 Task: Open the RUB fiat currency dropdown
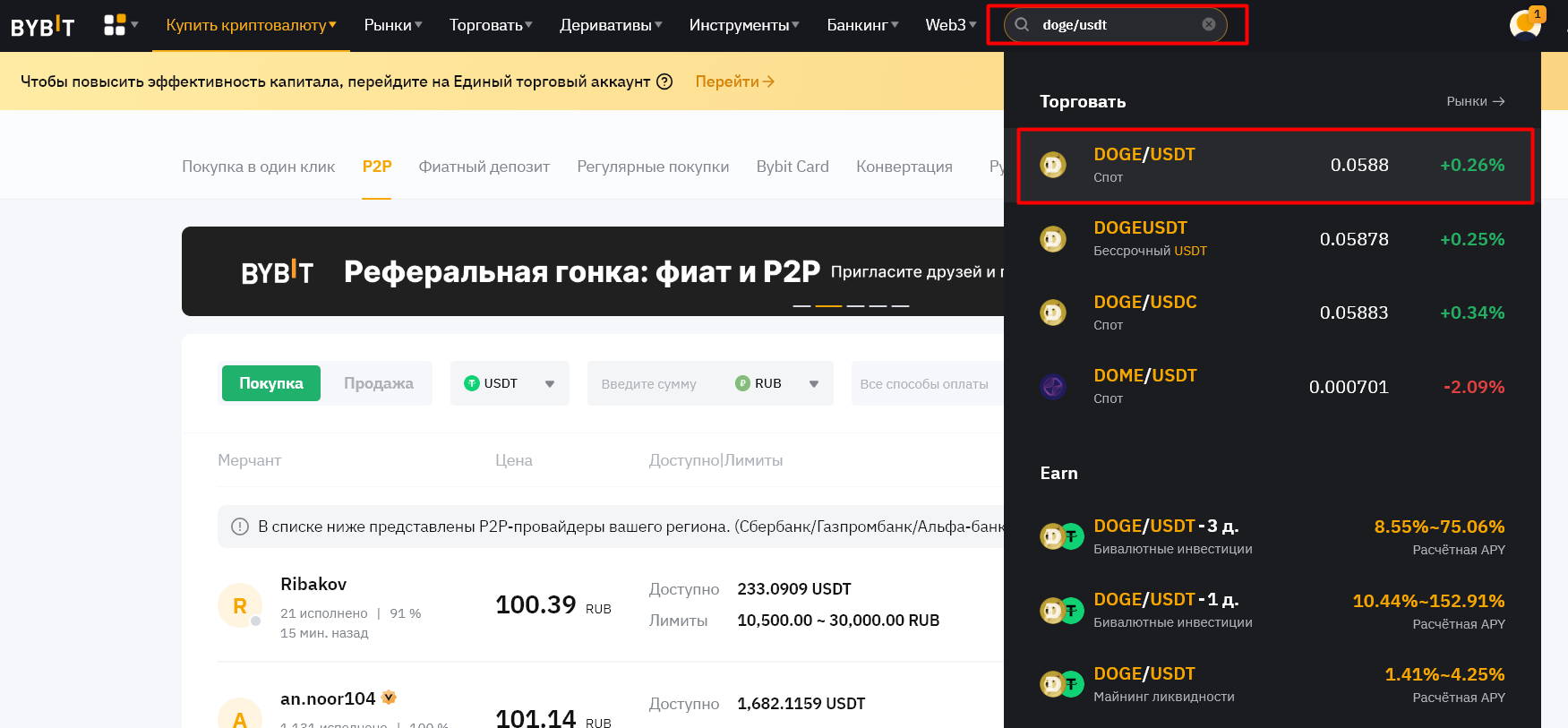coord(776,383)
